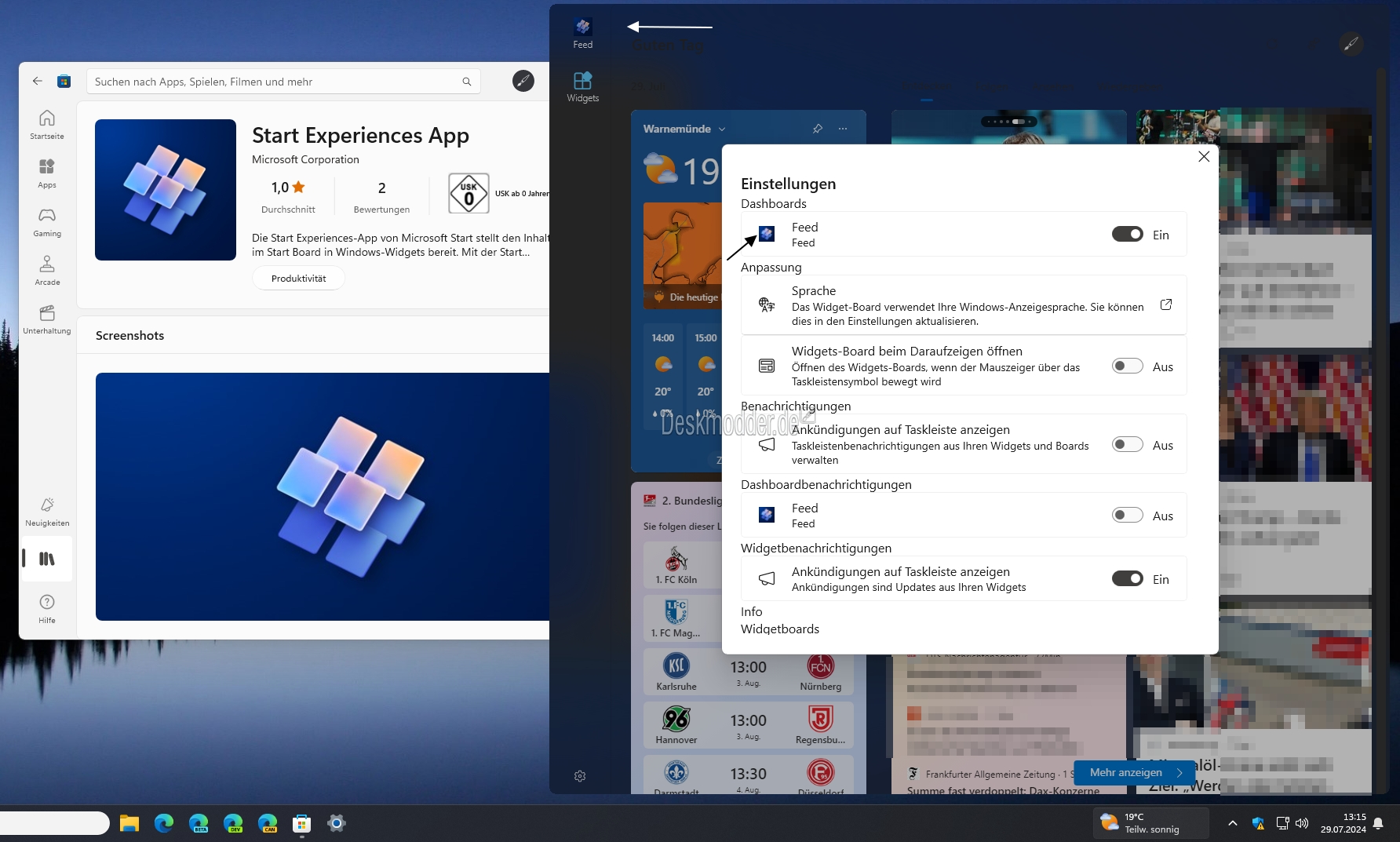Click volume icon in system tray

(1302, 823)
